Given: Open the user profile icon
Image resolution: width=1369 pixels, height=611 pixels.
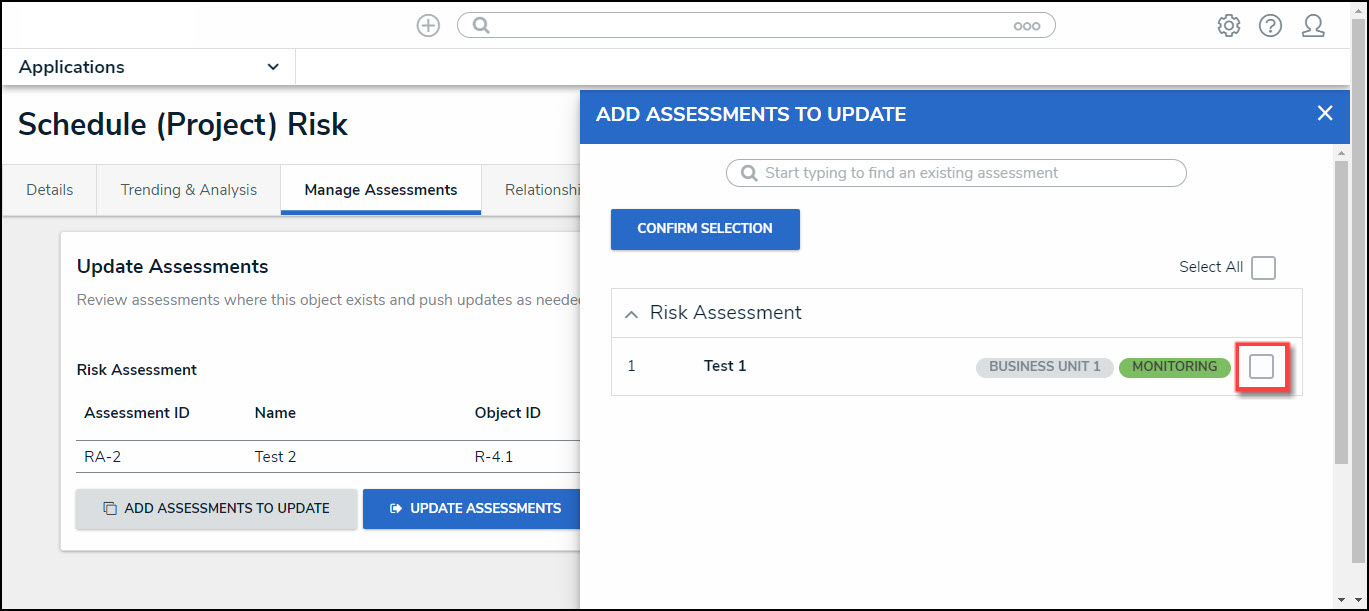Looking at the screenshot, I should point(1313,26).
